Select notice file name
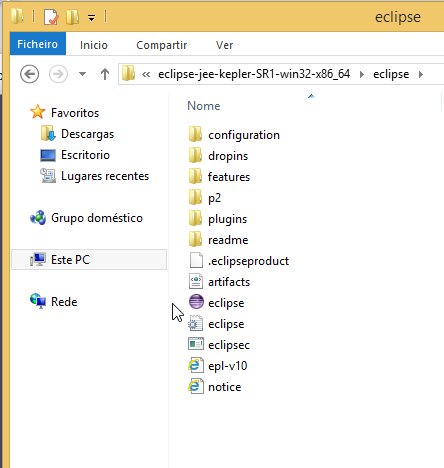 225,387
